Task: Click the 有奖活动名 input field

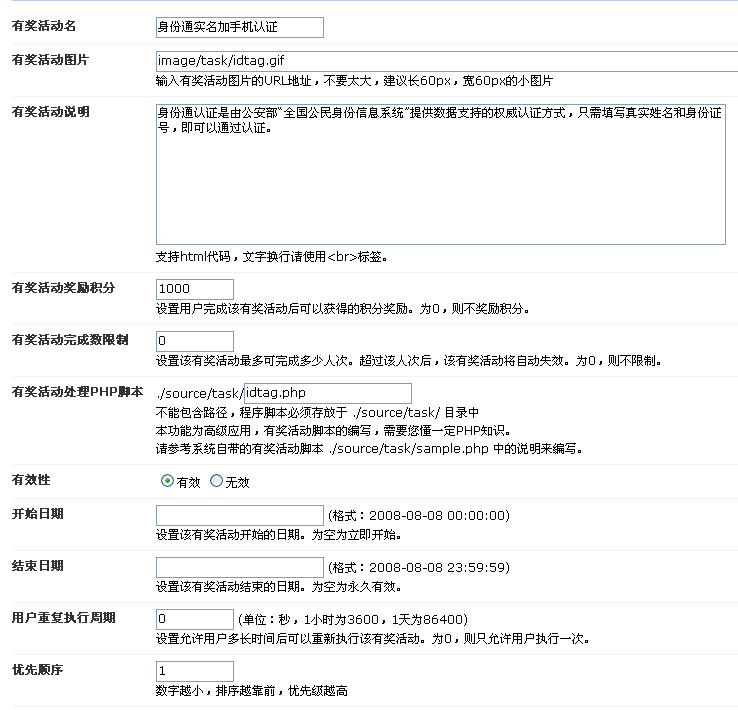Action: [x=240, y=27]
